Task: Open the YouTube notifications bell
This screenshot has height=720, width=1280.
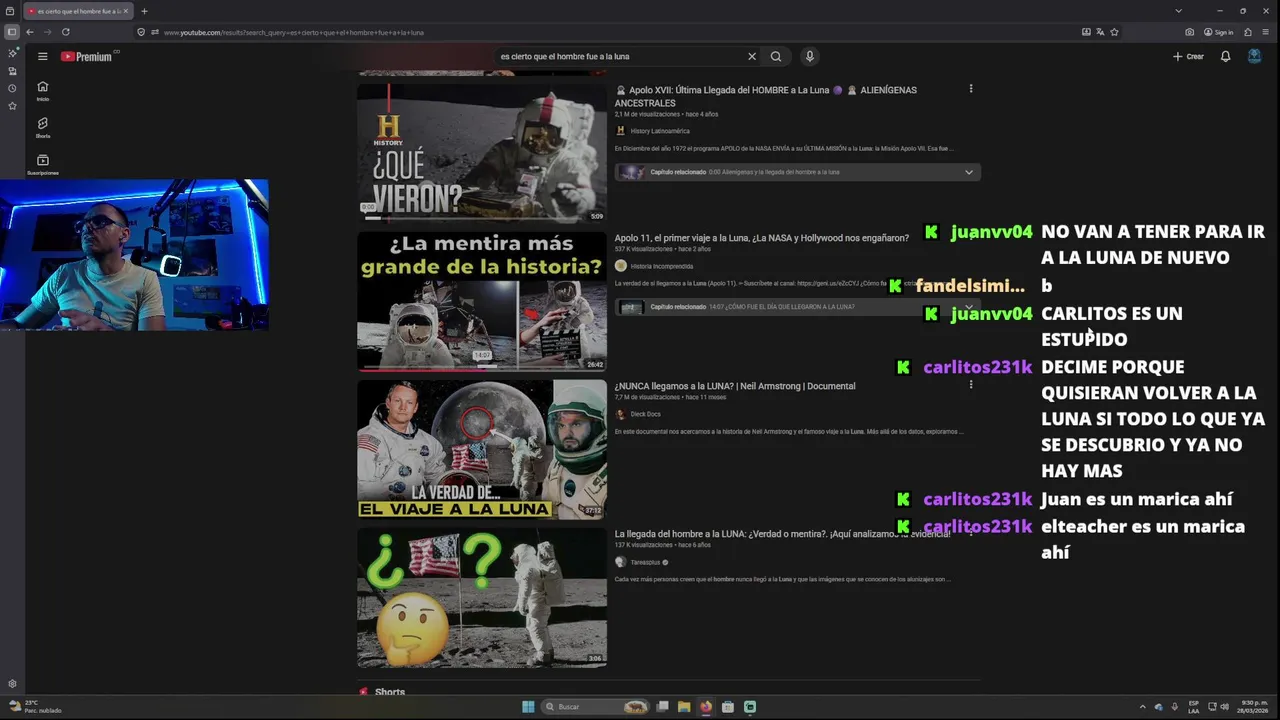Action: point(1225,57)
